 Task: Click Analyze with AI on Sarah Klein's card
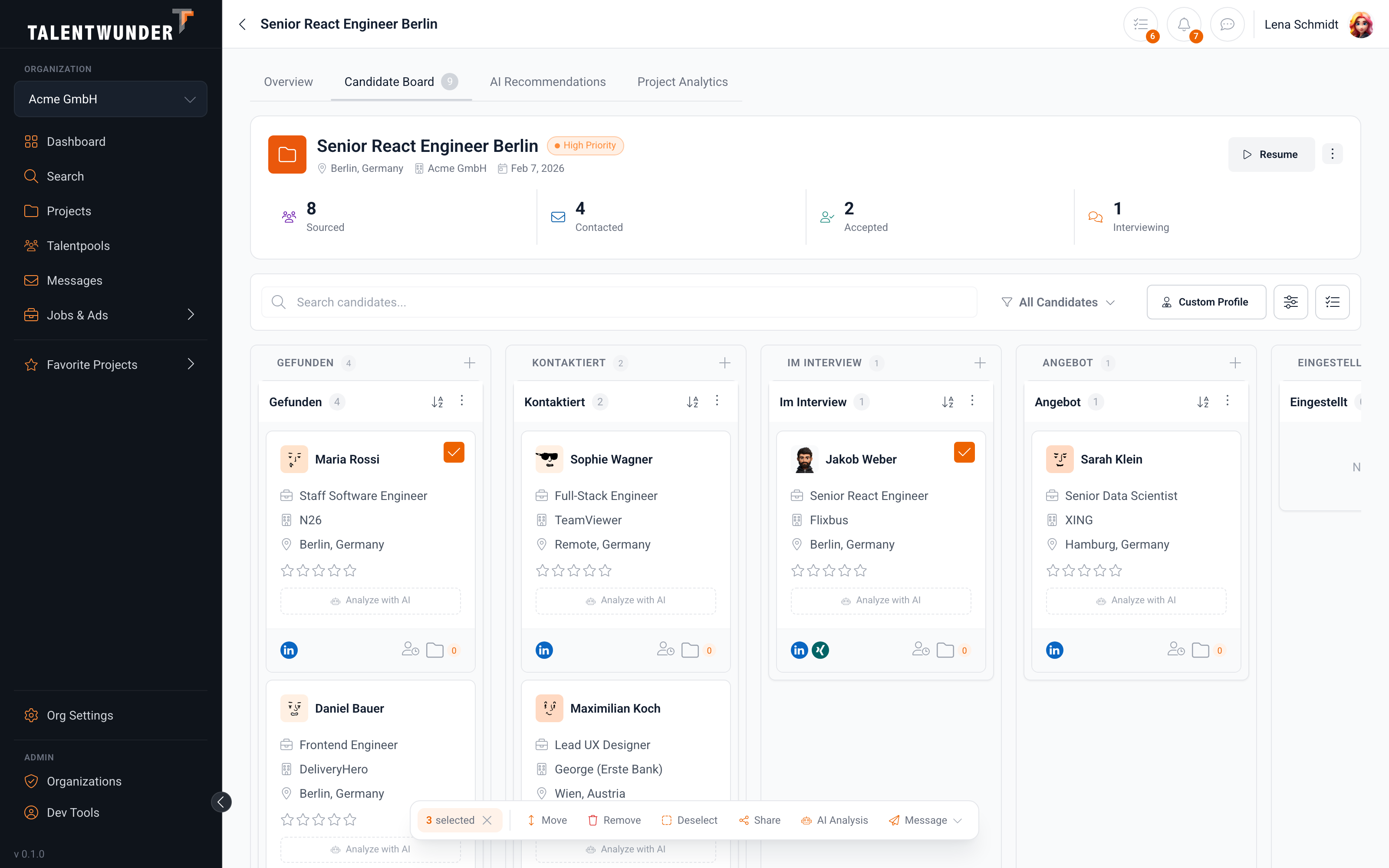1136,601
